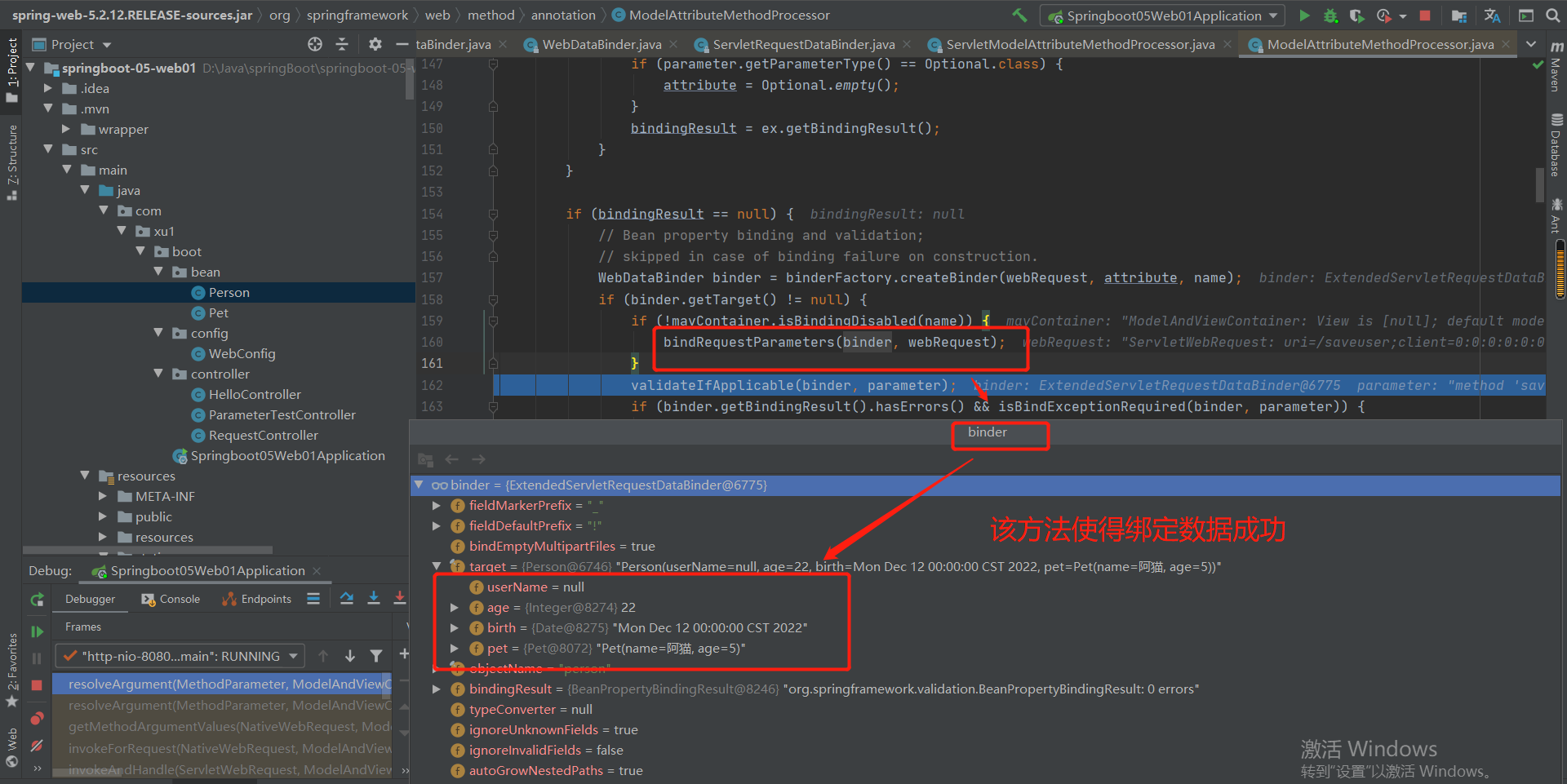Expand the .idea folder

[48, 88]
